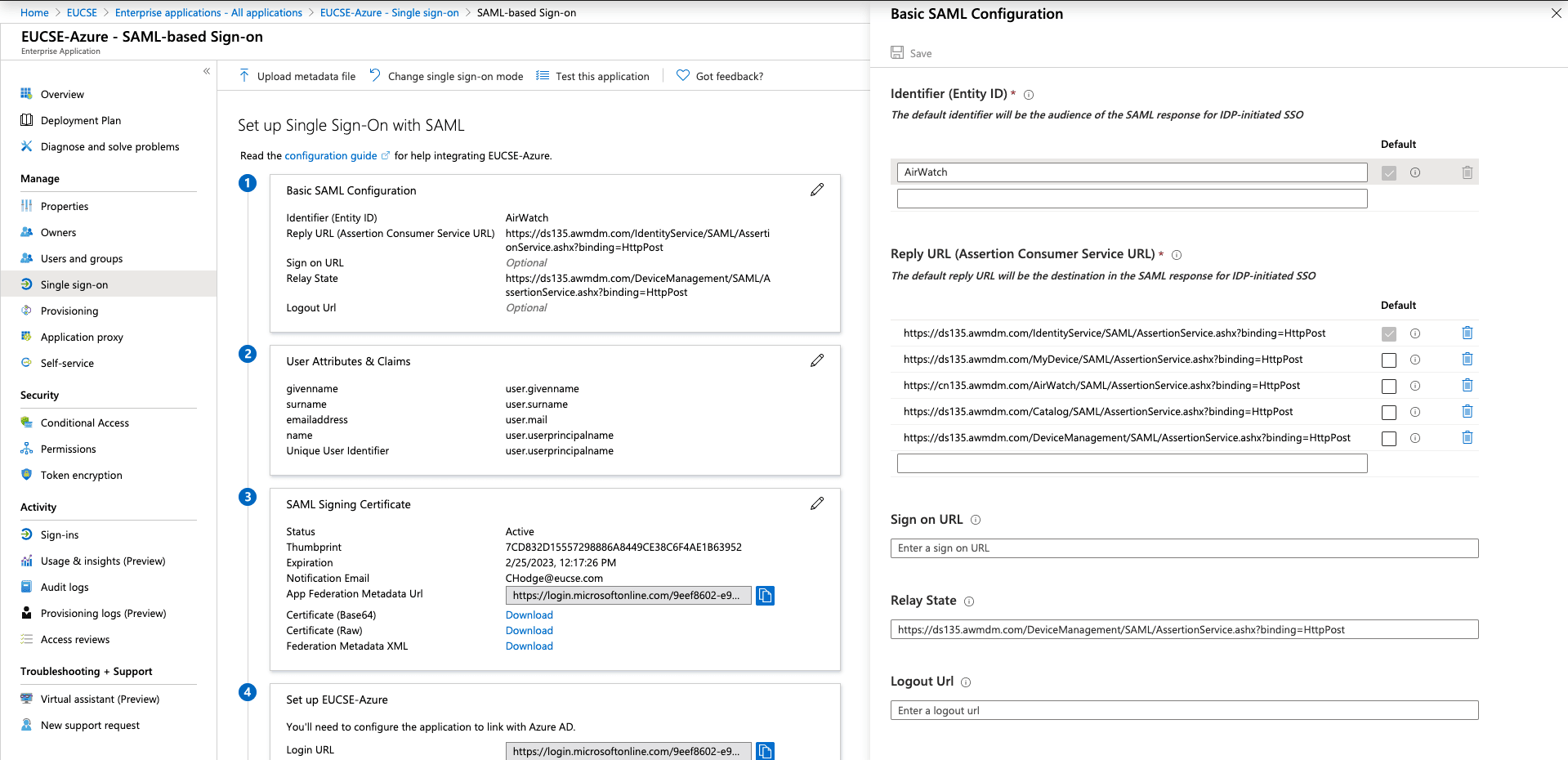The height and width of the screenshot is (760, 1568).
Task: Click the empty new identifier input field
Action: point(1132,199)
